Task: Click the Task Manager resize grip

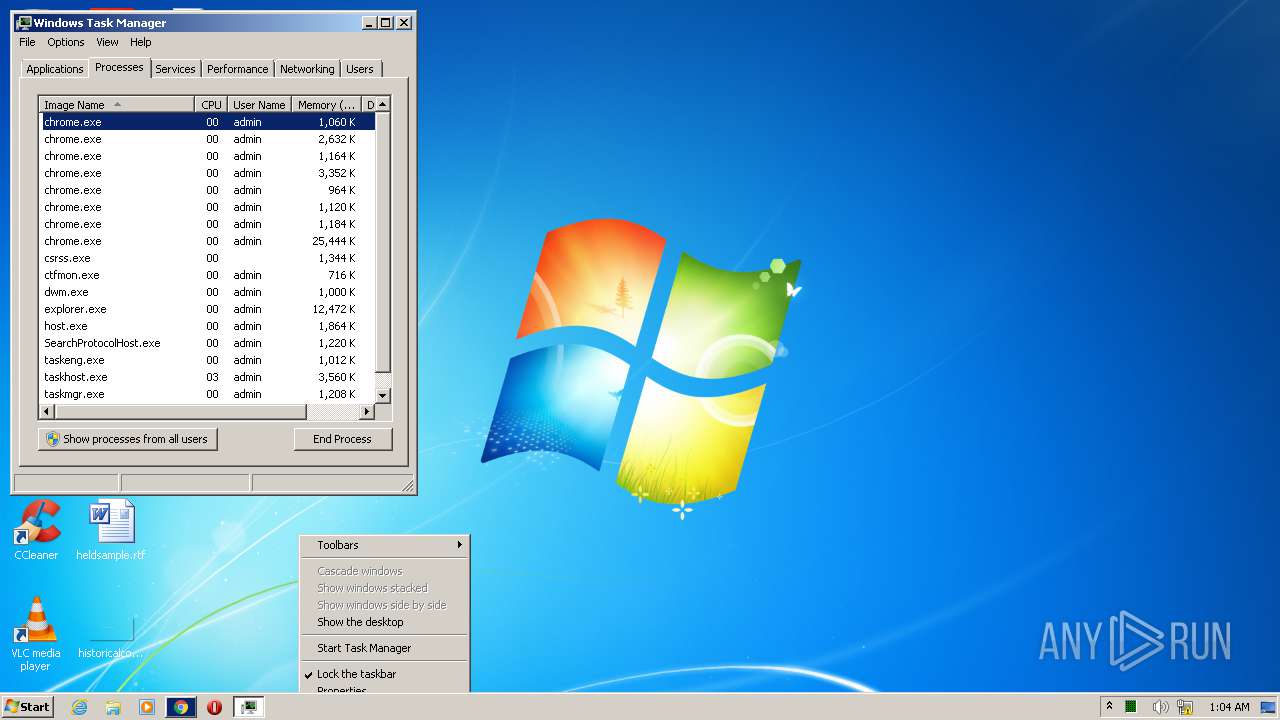Action: pyautogui.click(x=407, y=486)
